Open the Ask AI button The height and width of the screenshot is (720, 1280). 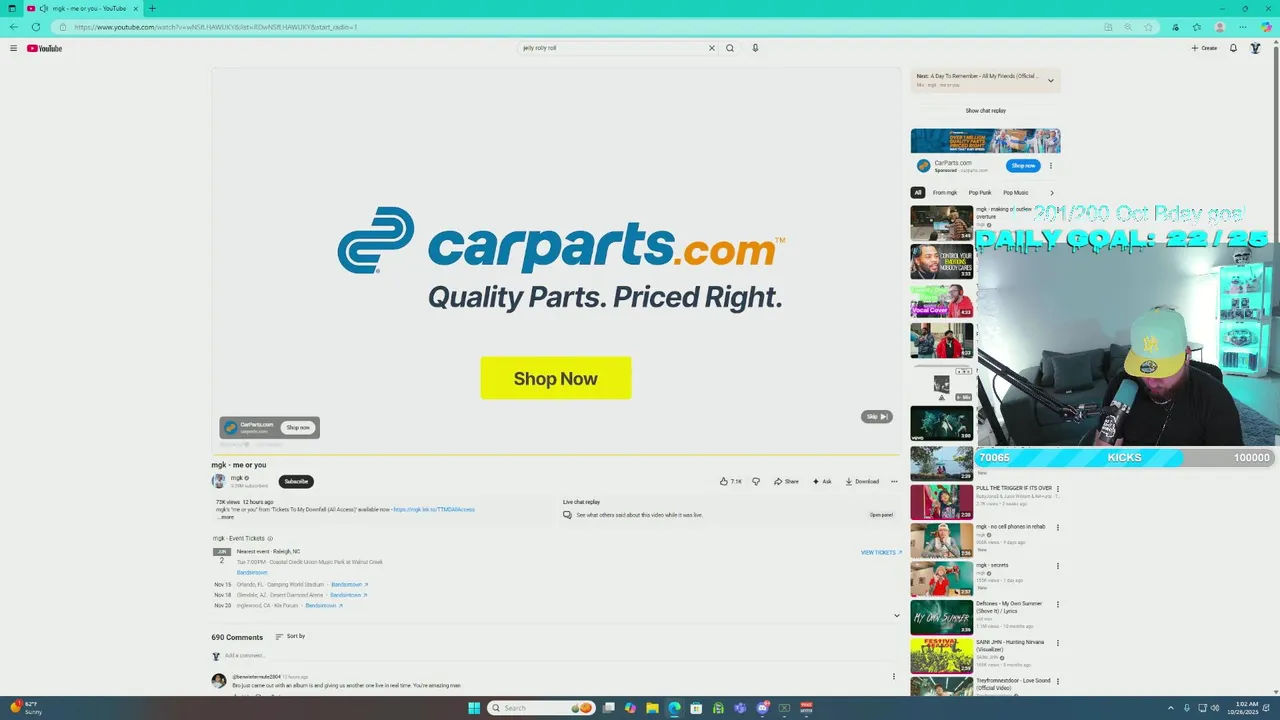[822, 481]
